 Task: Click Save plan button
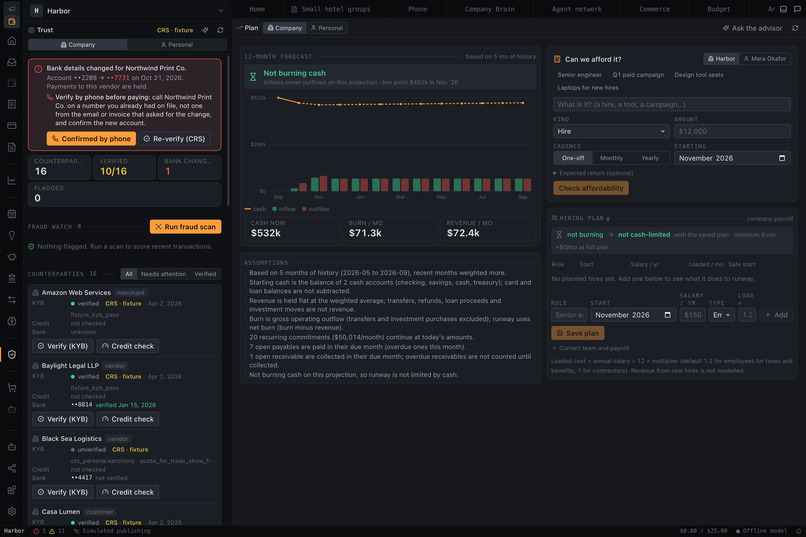coord(578,333)
